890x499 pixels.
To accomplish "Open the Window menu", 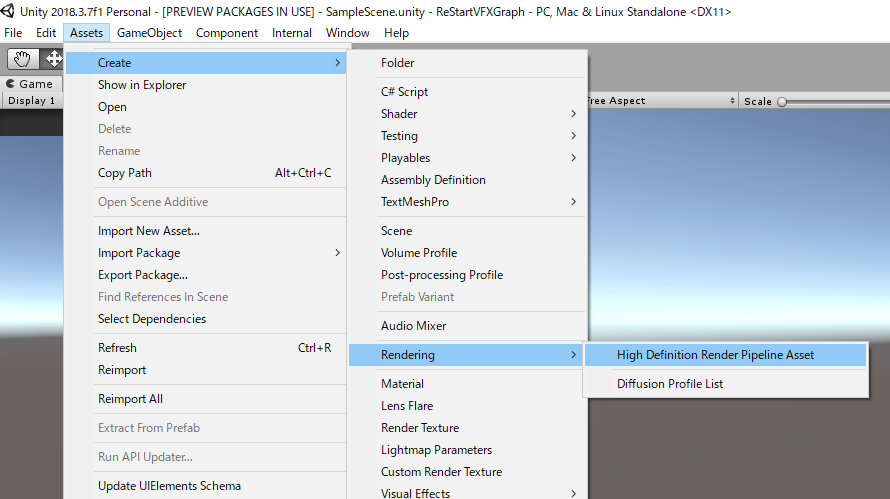I will click(348, 33).
